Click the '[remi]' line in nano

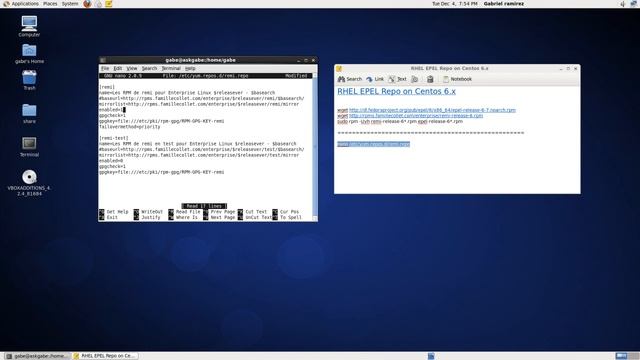(107, 87)
